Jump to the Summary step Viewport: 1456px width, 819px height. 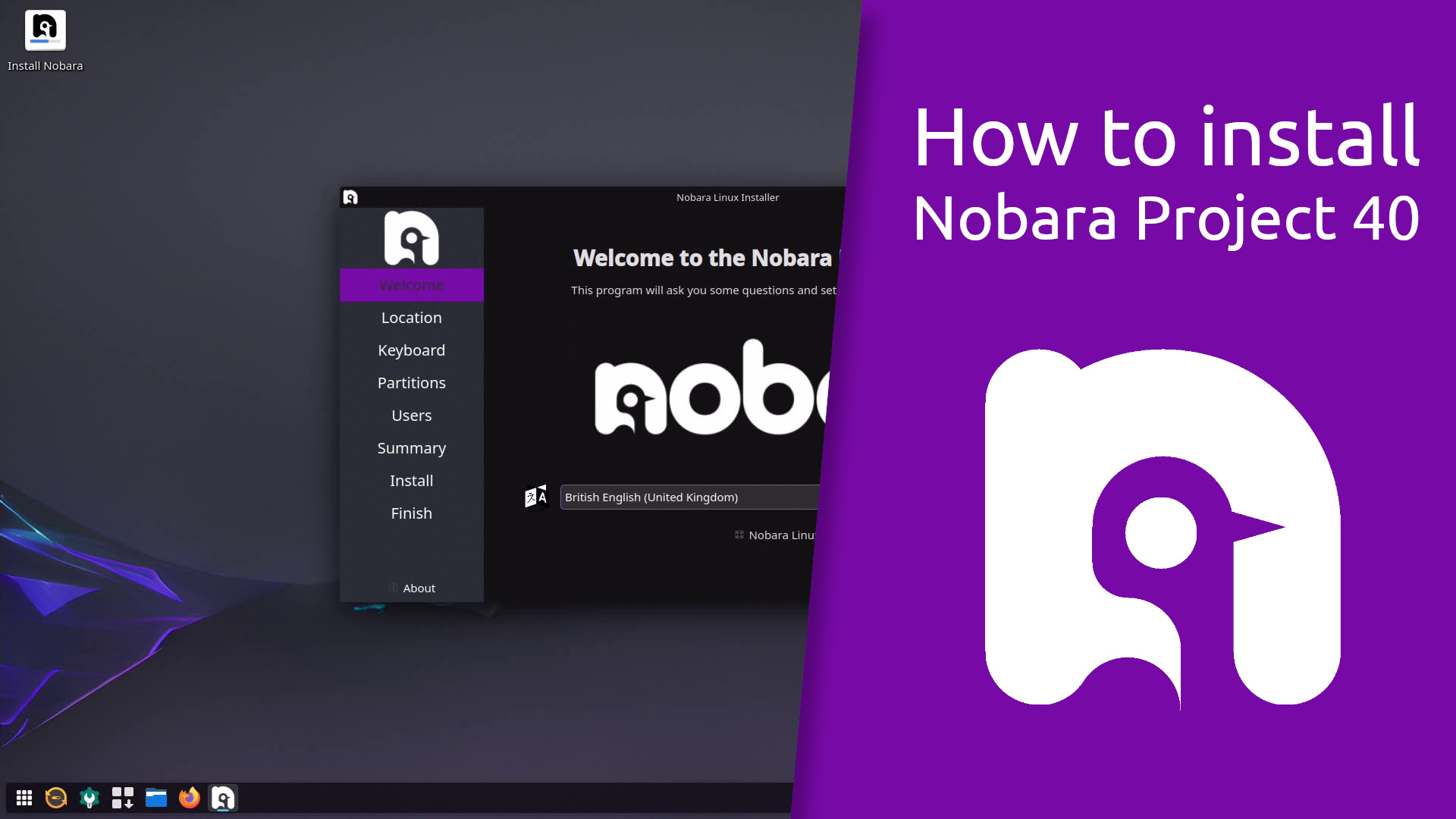[x=411, y=448]
